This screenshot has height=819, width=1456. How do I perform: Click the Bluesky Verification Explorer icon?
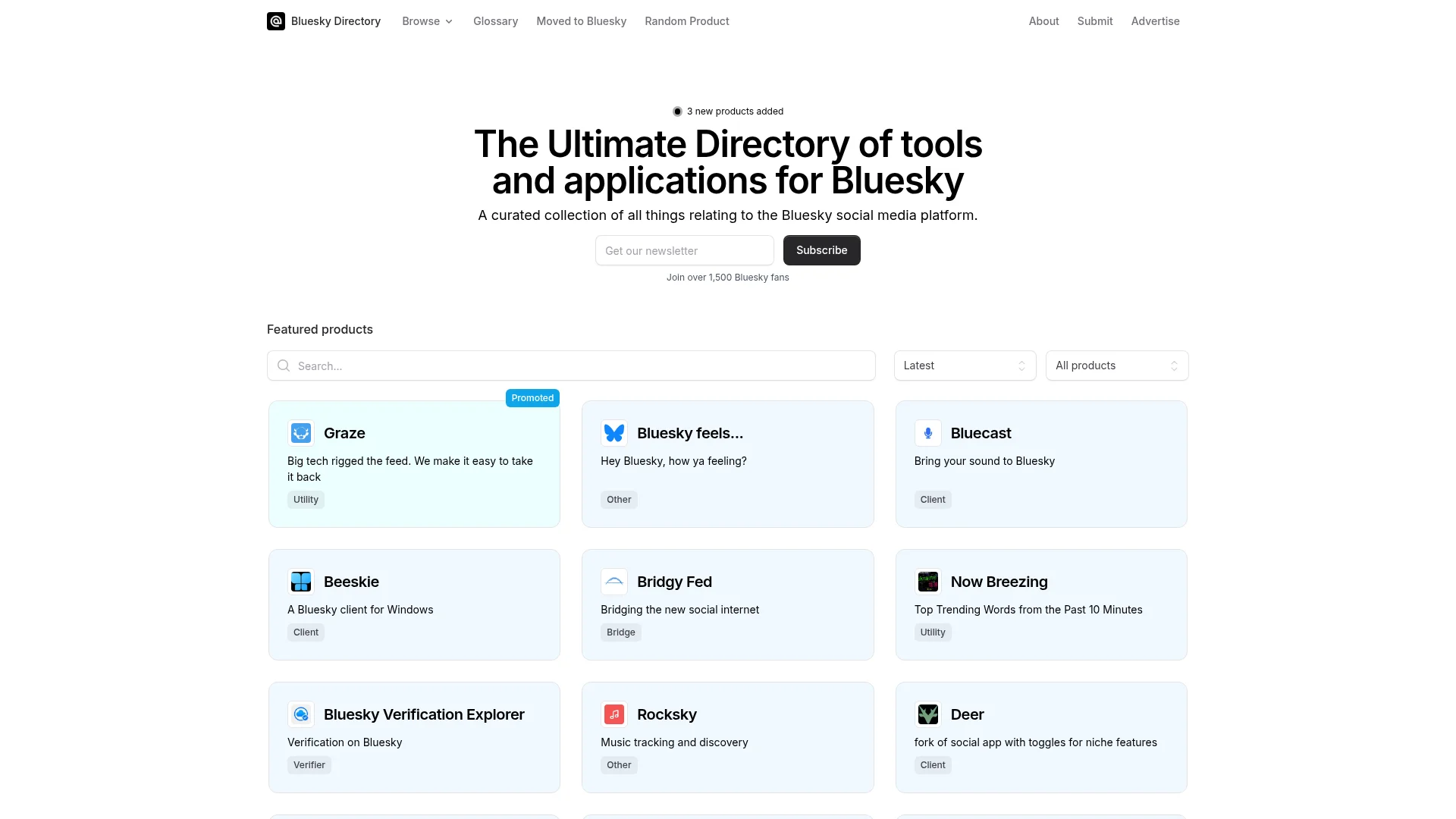(301, 714)
